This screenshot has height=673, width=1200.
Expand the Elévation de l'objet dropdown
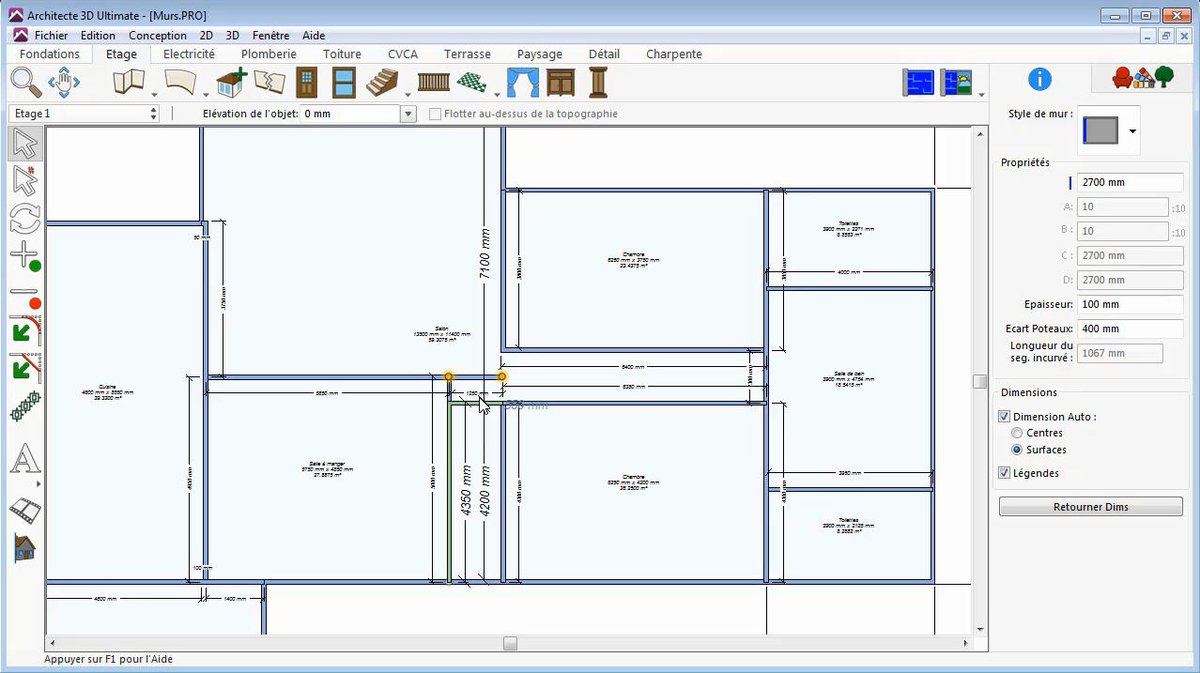point(407,114)
